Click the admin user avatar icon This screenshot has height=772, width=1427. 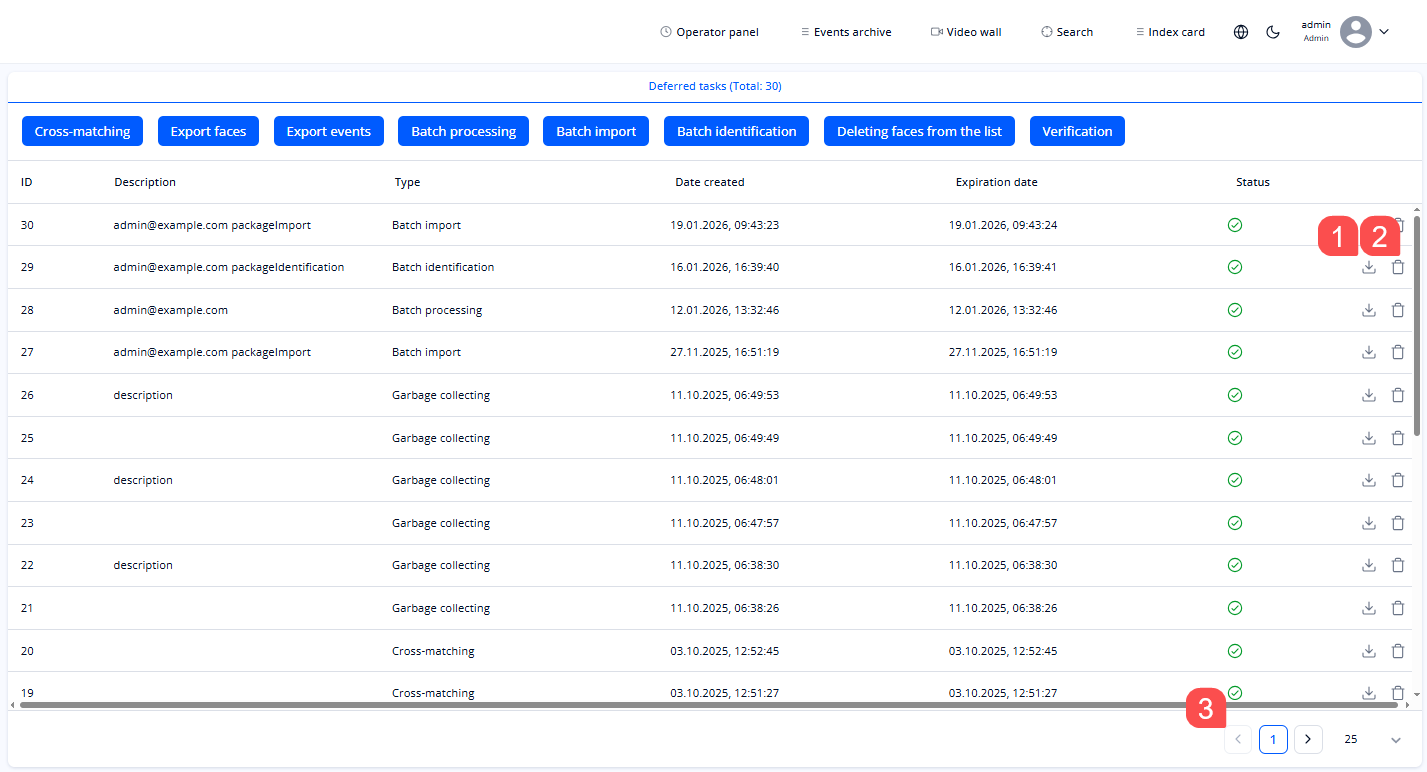(x=1356, y=31)
